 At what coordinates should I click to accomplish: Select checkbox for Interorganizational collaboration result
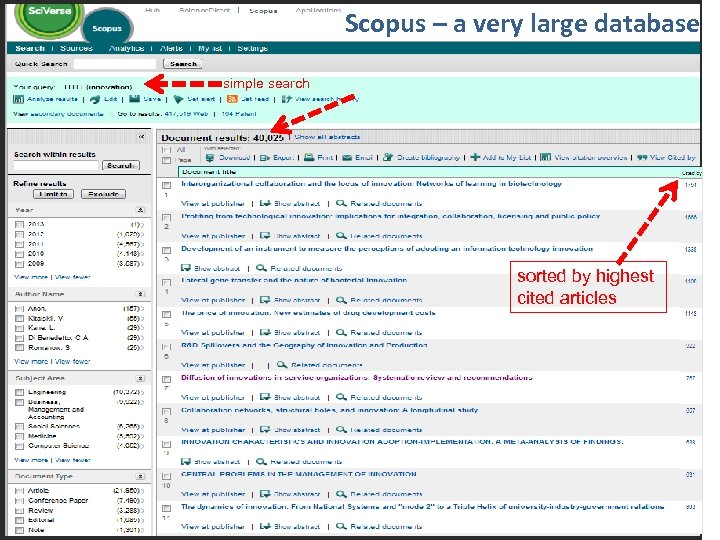(166, 185)
